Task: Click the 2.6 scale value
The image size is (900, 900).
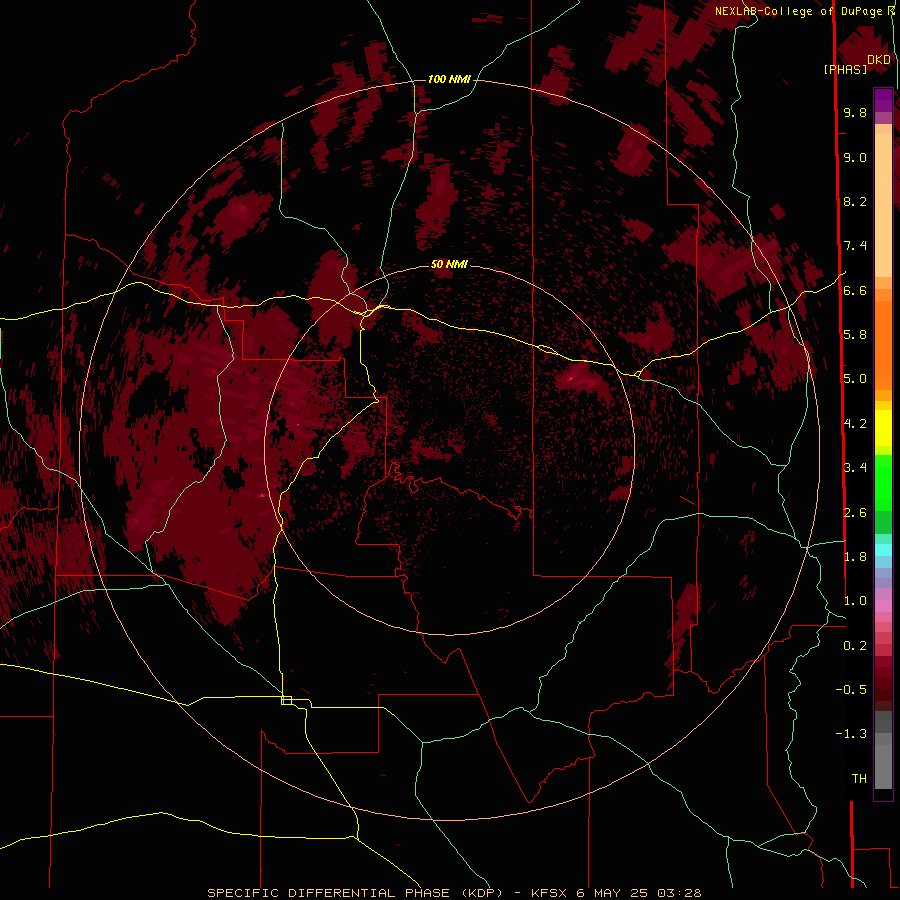Action: pos(855,513)
